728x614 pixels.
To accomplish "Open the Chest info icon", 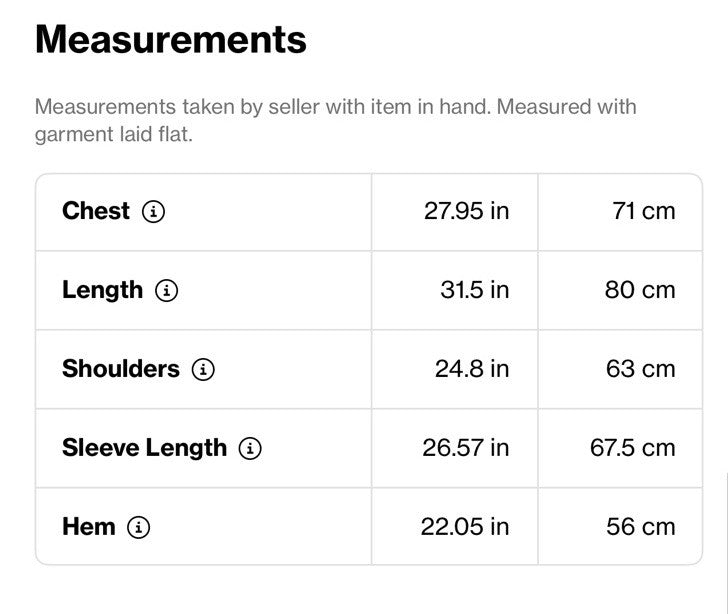I will tap(153, 211).
